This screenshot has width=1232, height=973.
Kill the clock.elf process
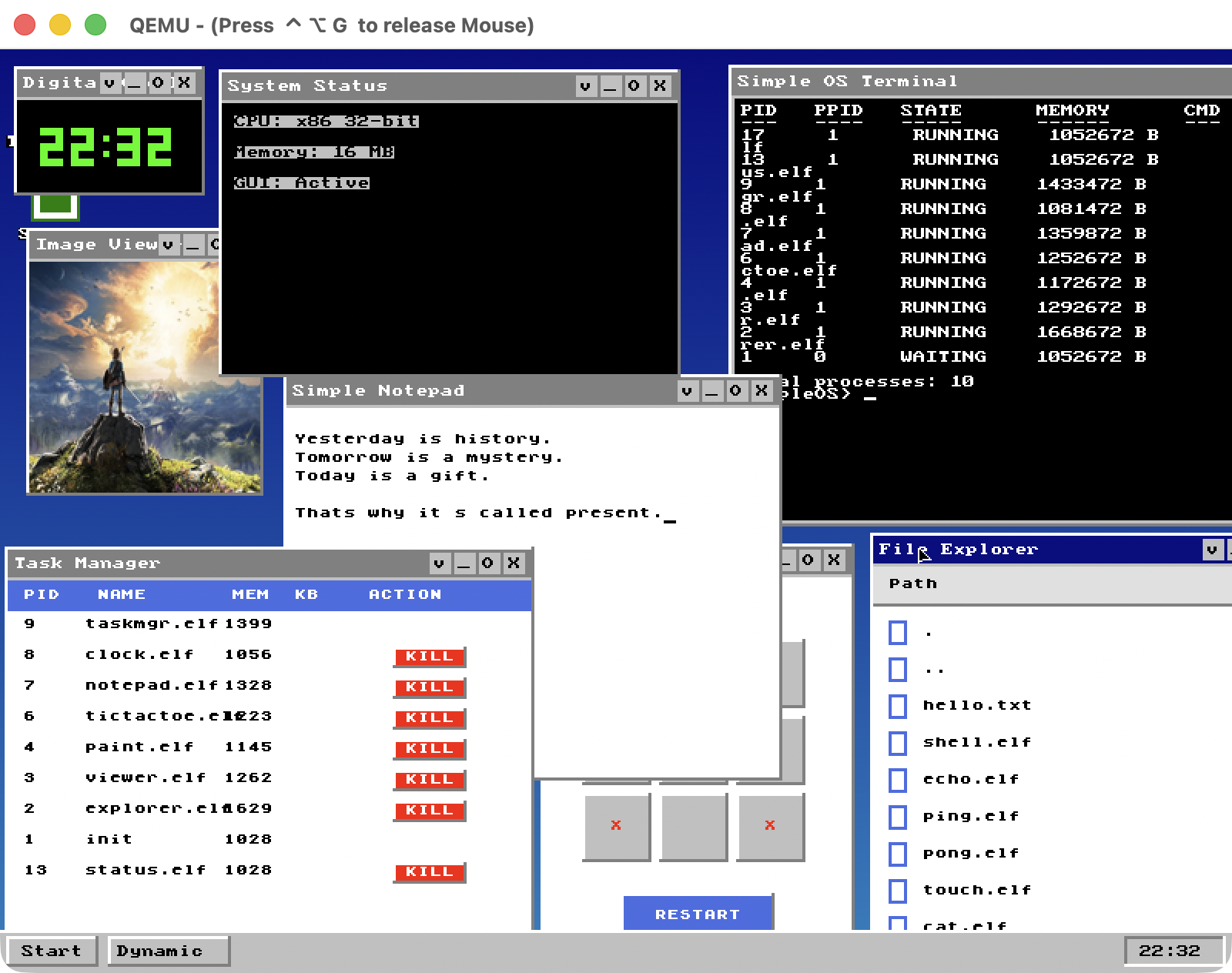[429, 656]
